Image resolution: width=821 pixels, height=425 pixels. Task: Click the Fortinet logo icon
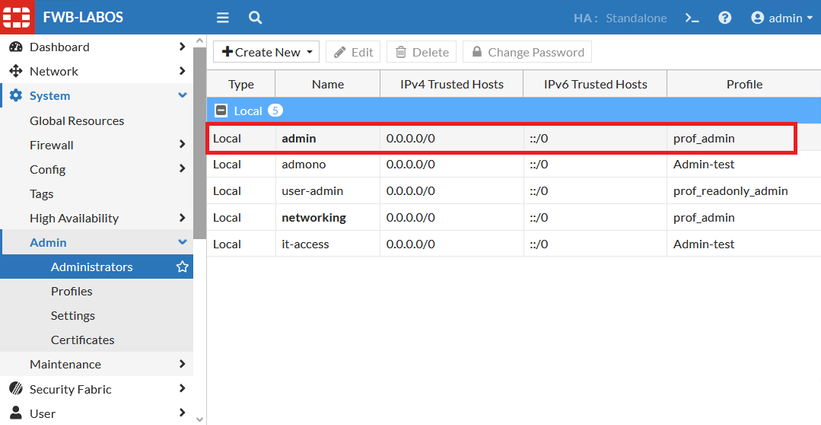point(17,17)
